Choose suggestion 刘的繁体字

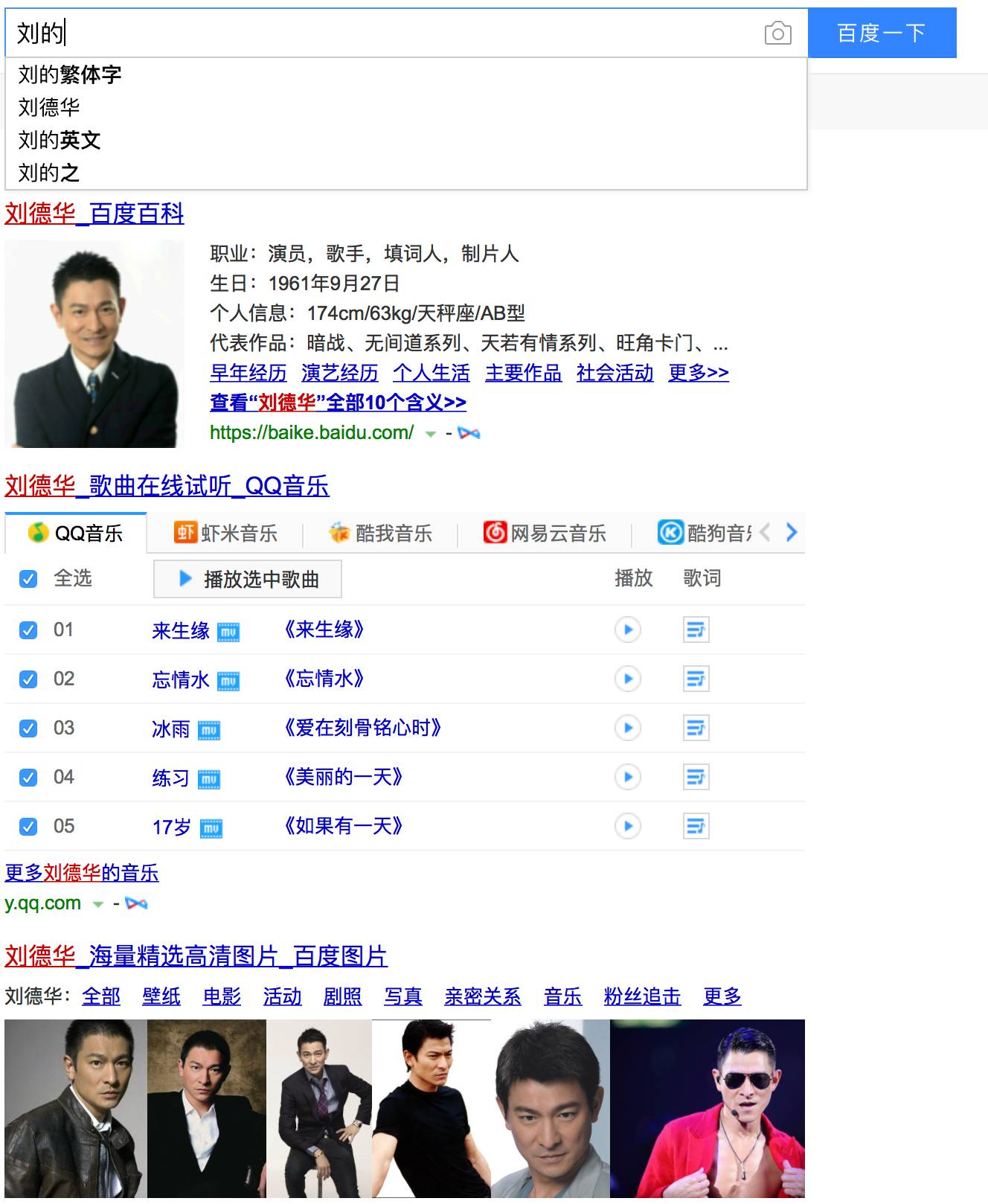tap(405, 74)
